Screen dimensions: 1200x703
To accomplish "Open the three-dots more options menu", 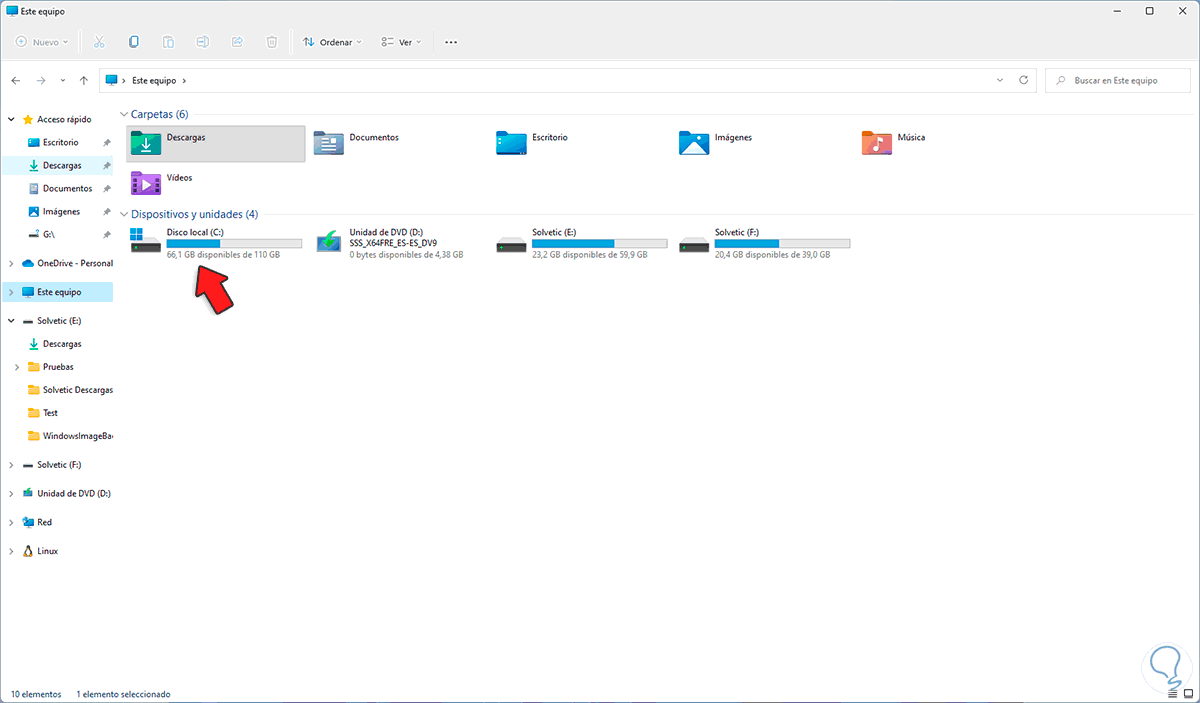I will click(451, 42).
